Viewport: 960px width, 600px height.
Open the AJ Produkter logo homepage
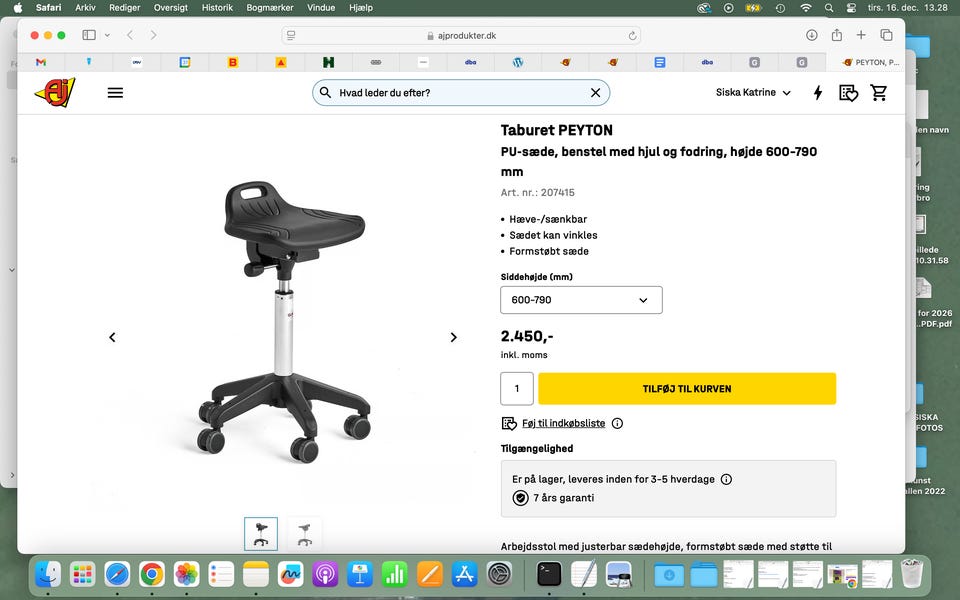[55, 92]
